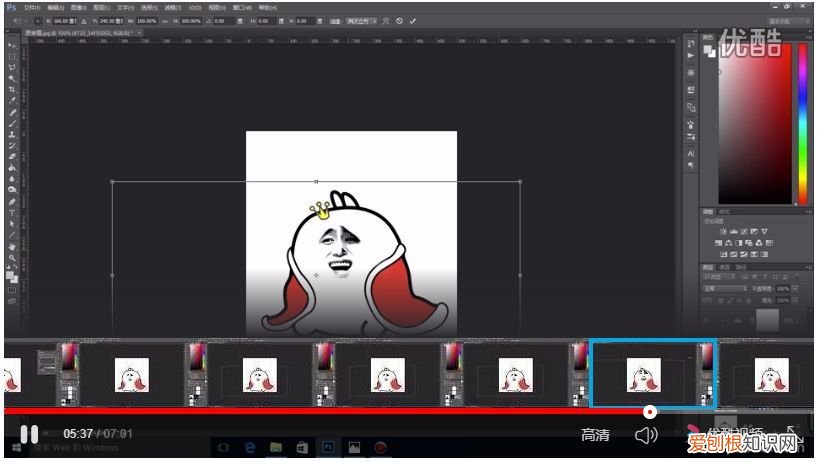Select the Hand tool
Screen dimensions: 822x462
(12, 246)
